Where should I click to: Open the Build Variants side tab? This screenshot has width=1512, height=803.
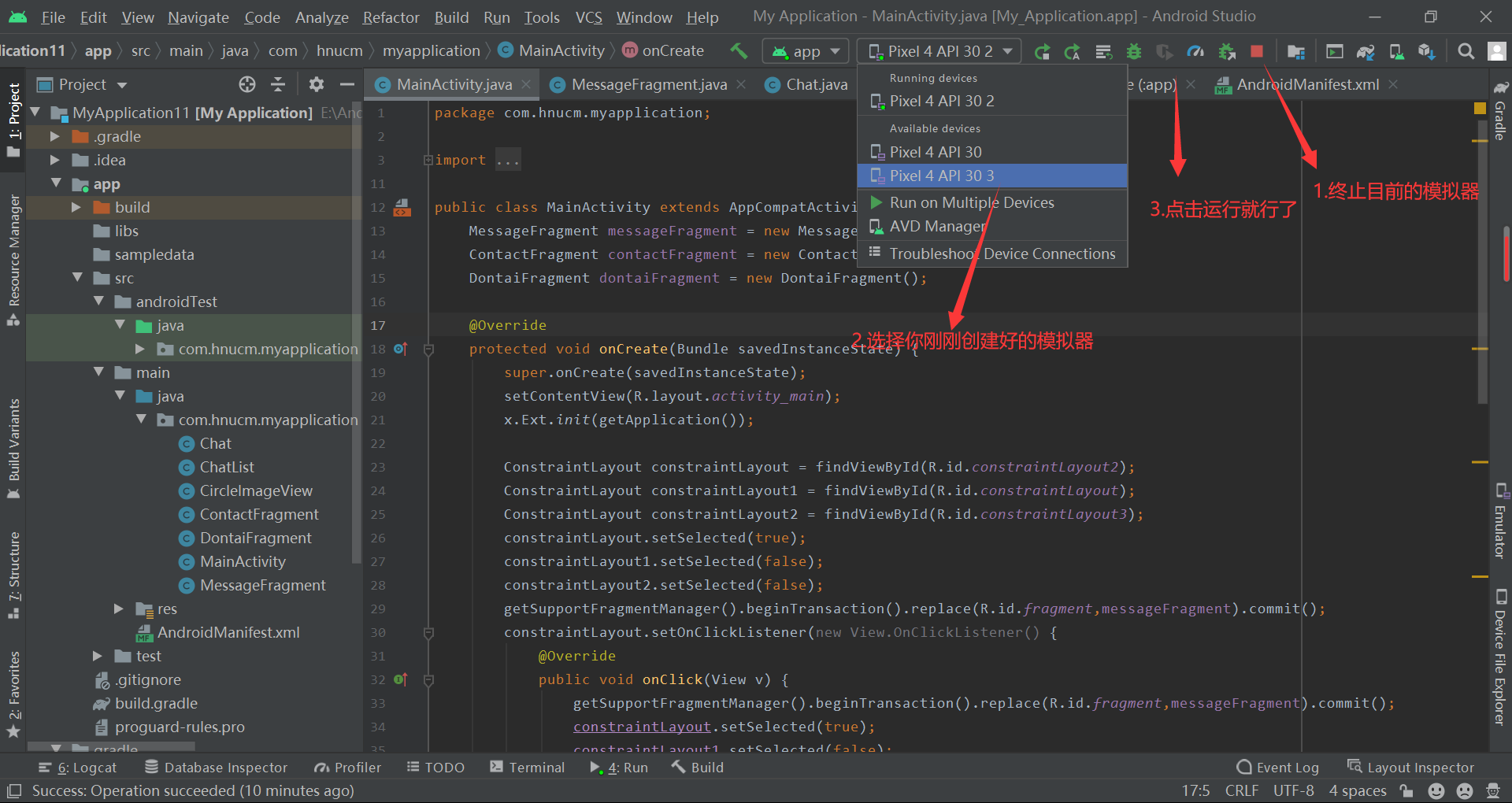13,449
